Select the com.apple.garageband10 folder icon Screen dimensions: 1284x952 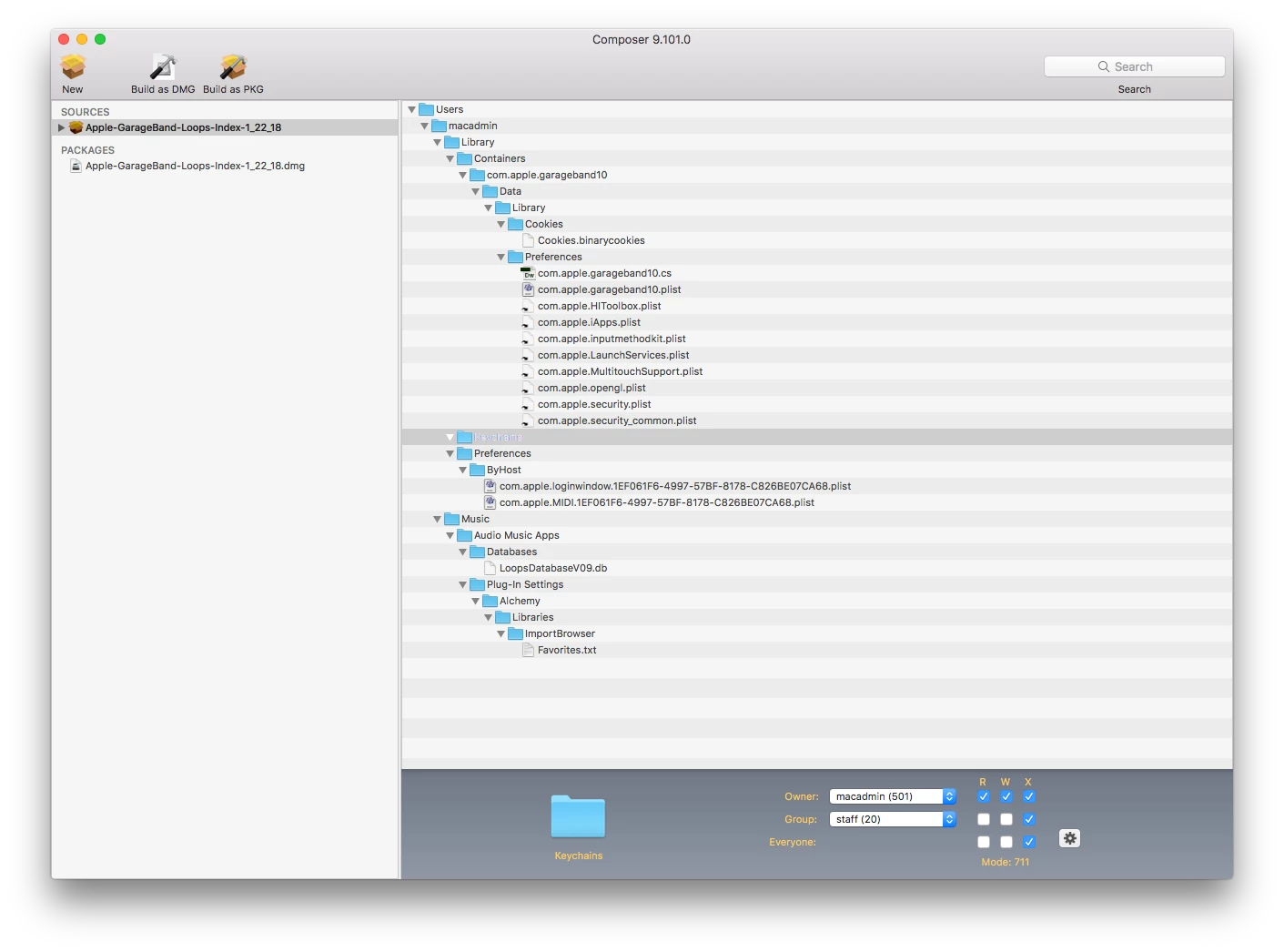pyautogui.click(x=477, y=175)
